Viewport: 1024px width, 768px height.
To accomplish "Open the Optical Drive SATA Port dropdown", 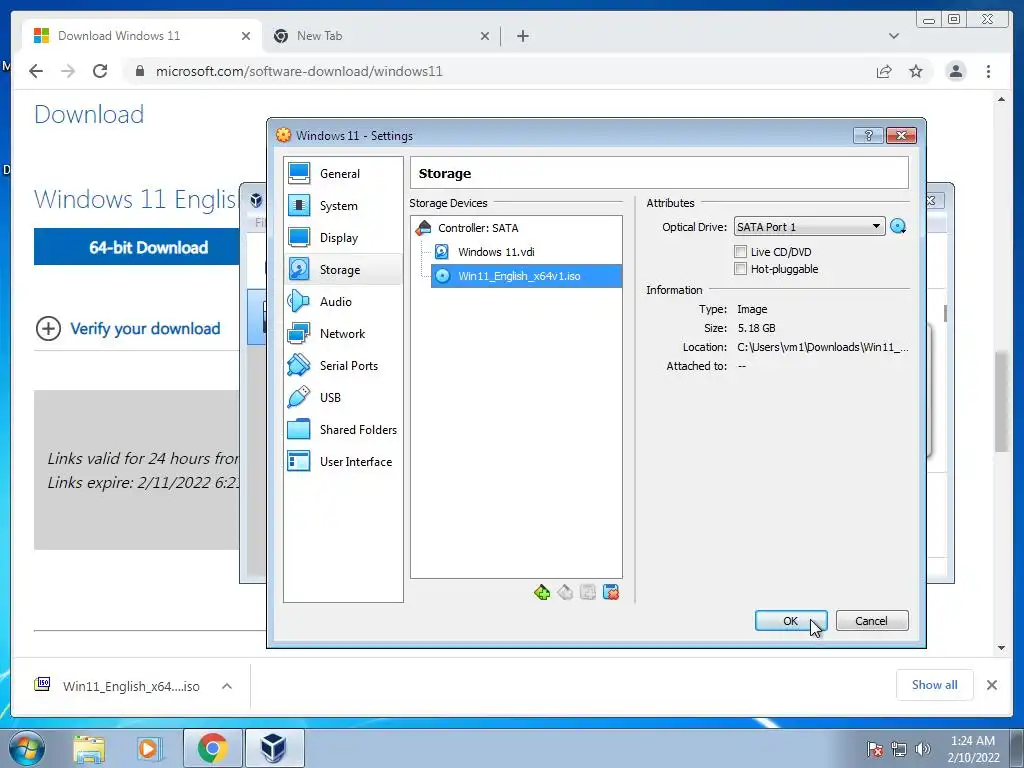I will (x=809, y=227).
